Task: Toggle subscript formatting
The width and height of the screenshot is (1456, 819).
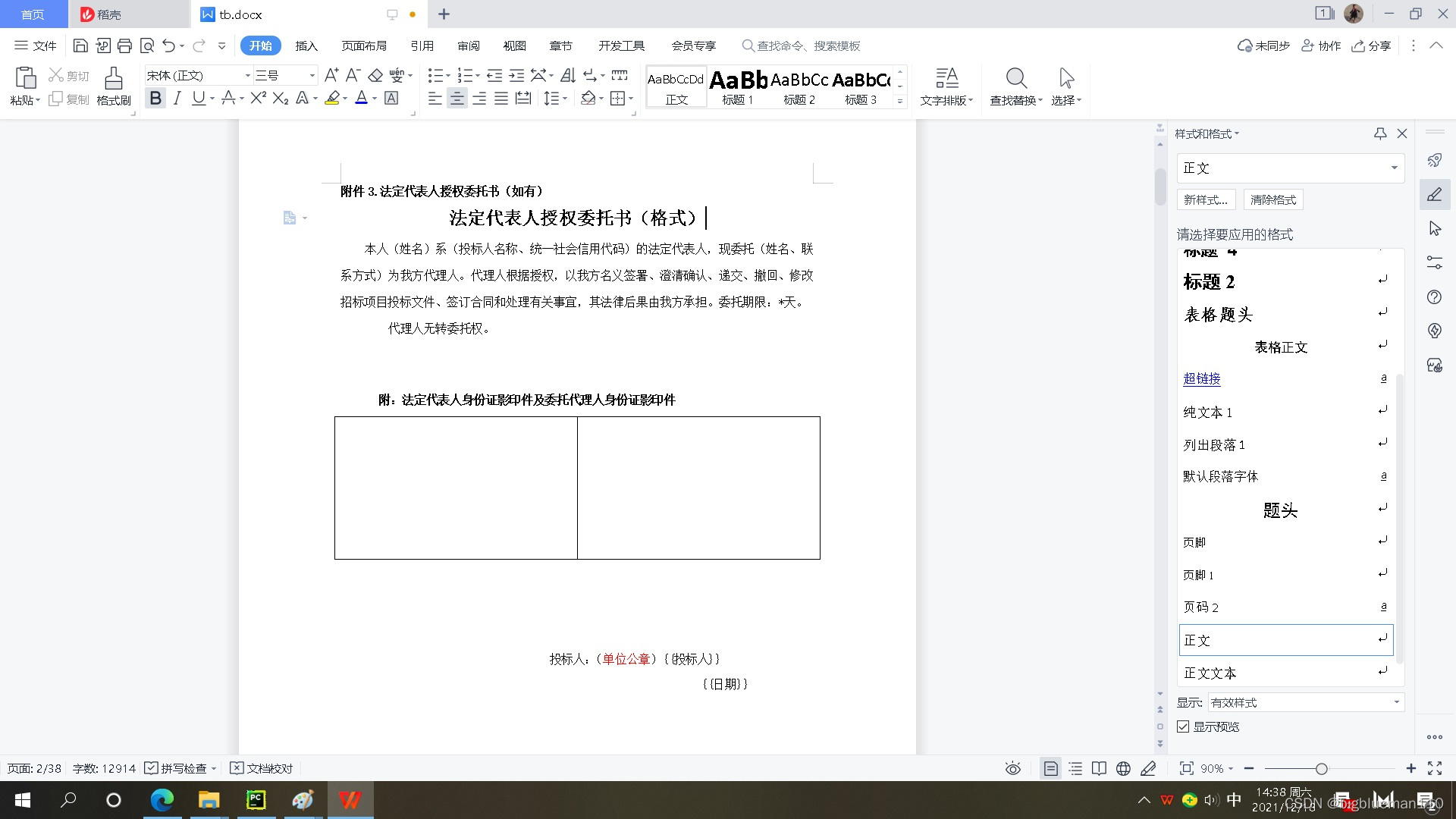Action: click(281, 98)
